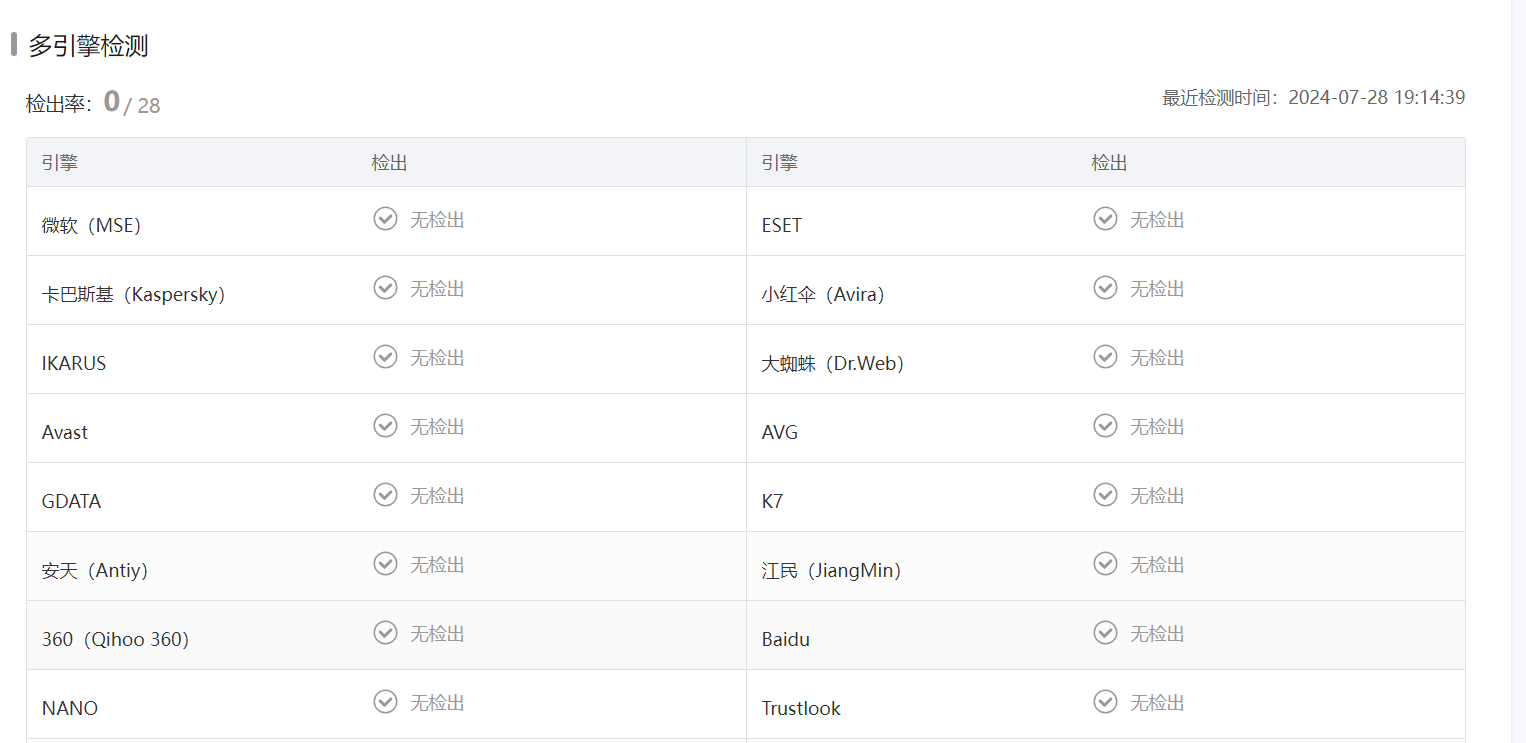This screenshot has height=743, width=1526.
Task: Click the check icon in the ESET row
Action: pos(1105,219)
